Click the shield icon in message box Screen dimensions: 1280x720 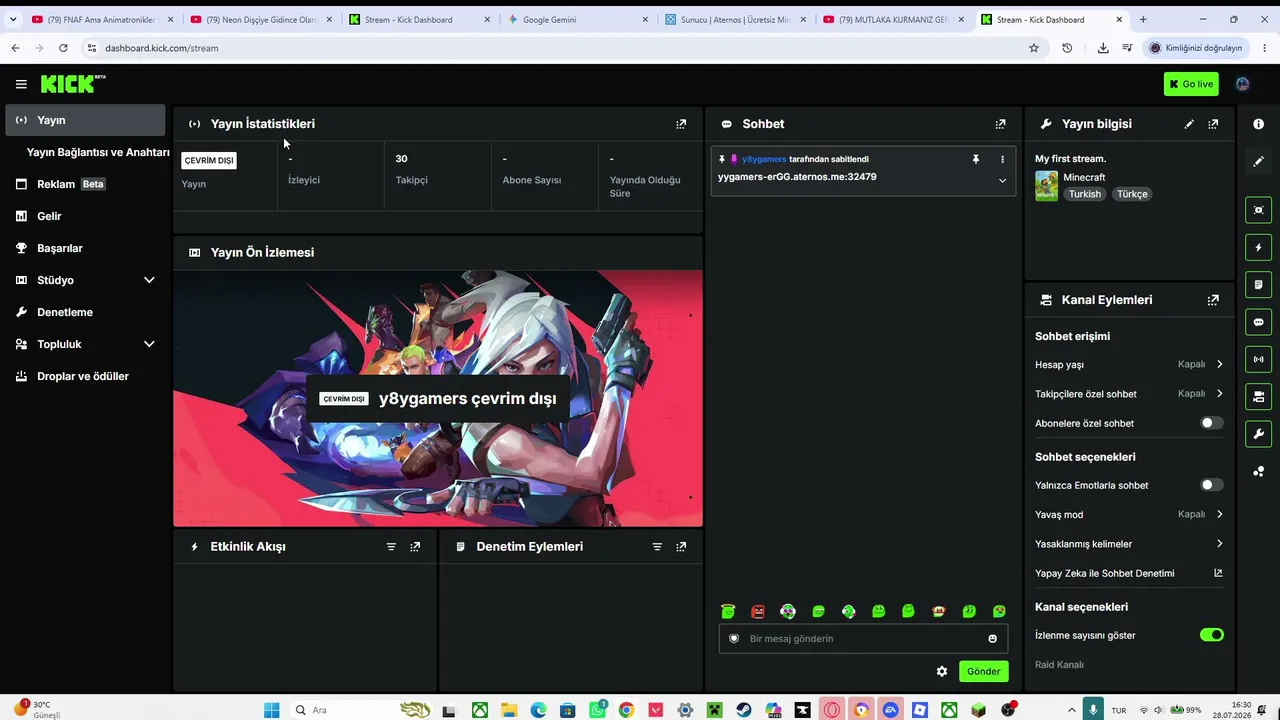734,639
